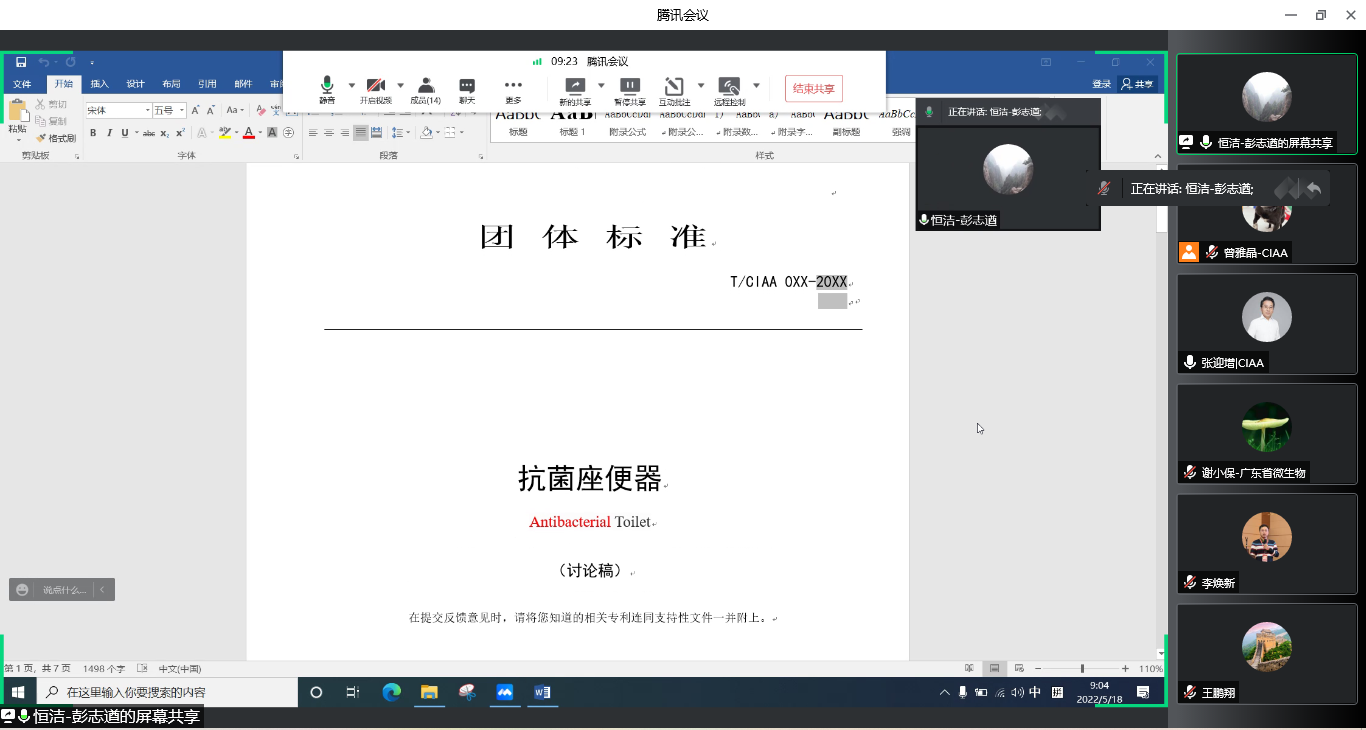The image size is (1366, 730).
Task: Open paragraph shading paint bucket
Action: [427, 133]
